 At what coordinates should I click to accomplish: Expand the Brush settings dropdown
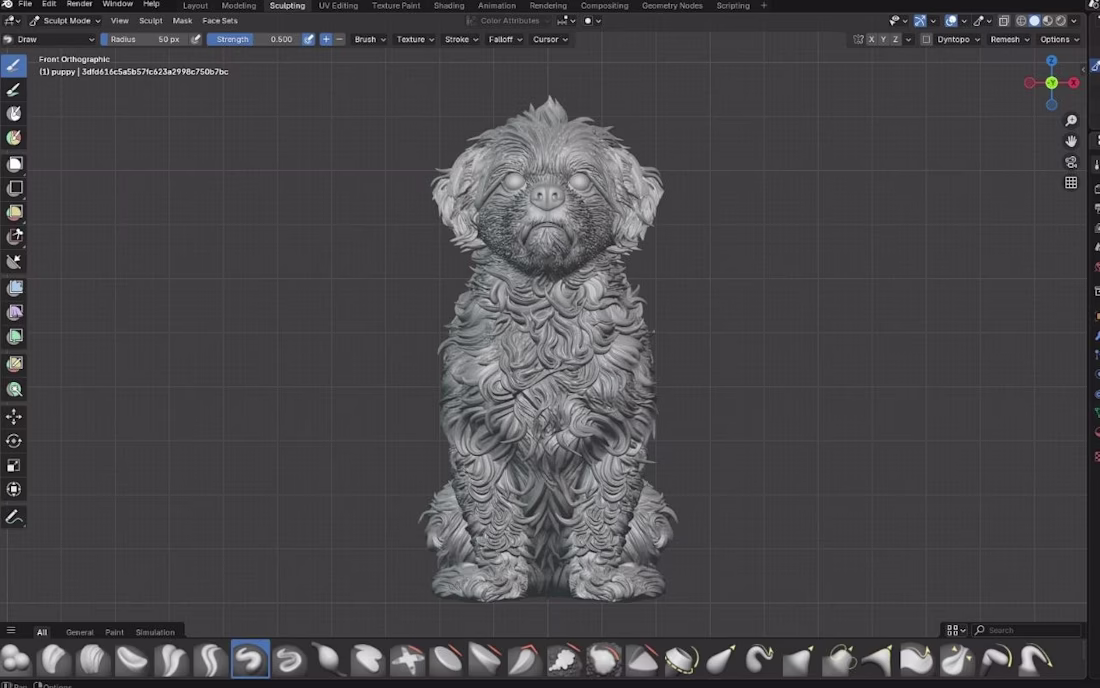pyautogui.click(x=370, y=39)
